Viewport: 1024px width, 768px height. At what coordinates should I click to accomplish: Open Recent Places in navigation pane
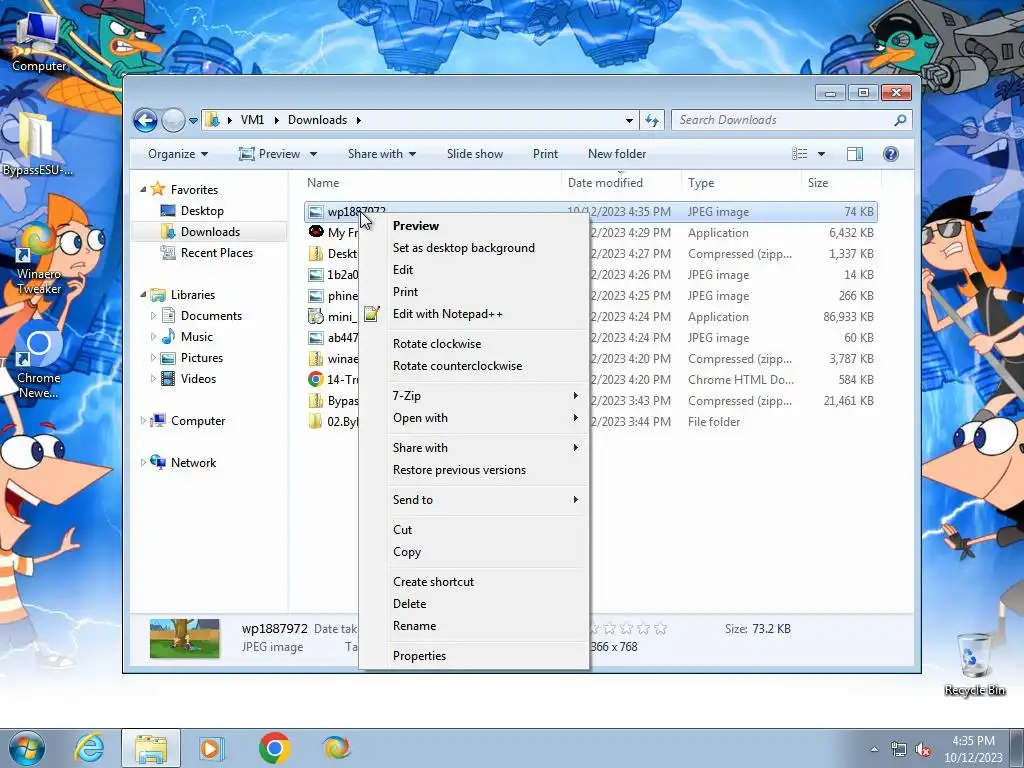click(x=216, y=253)
